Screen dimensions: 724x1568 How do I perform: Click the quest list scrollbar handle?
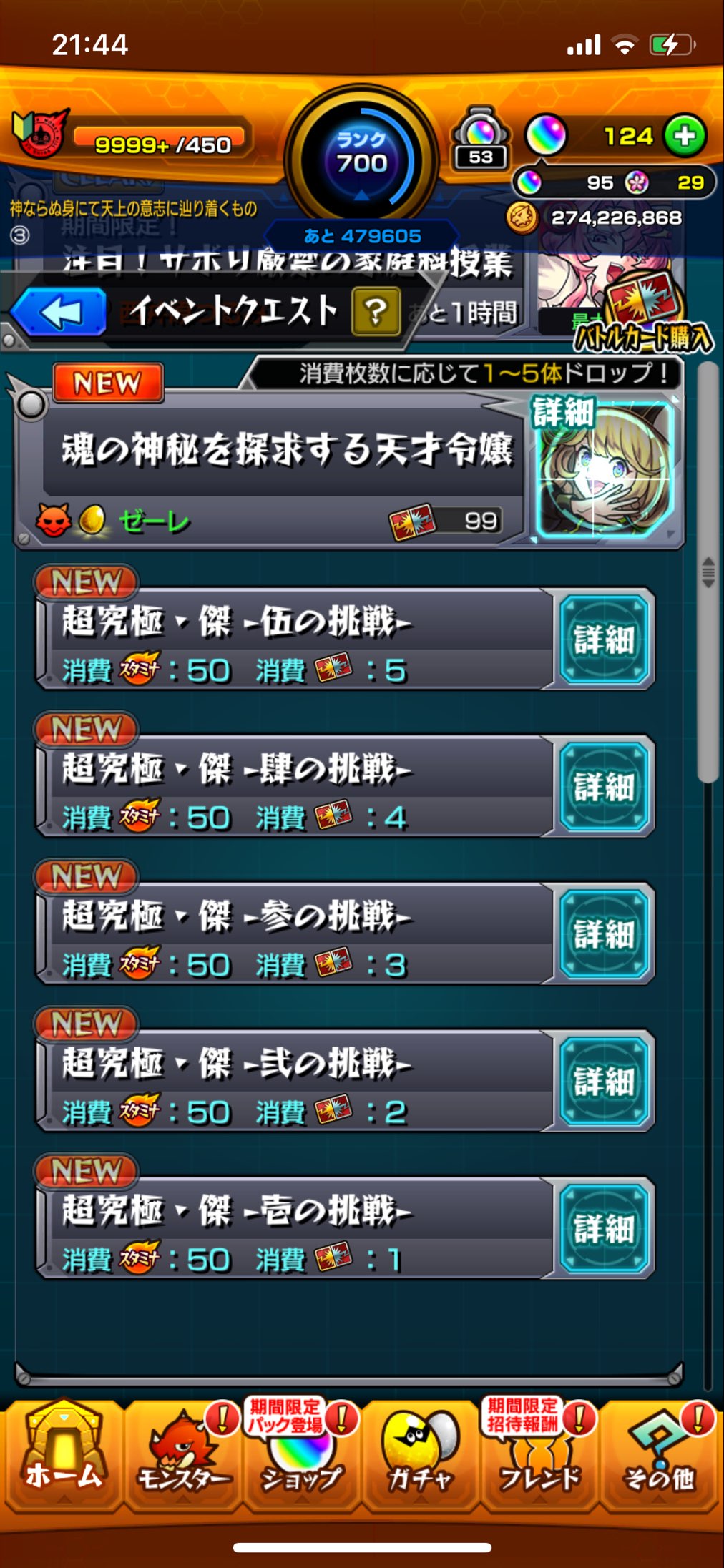[x=708, y=572]
